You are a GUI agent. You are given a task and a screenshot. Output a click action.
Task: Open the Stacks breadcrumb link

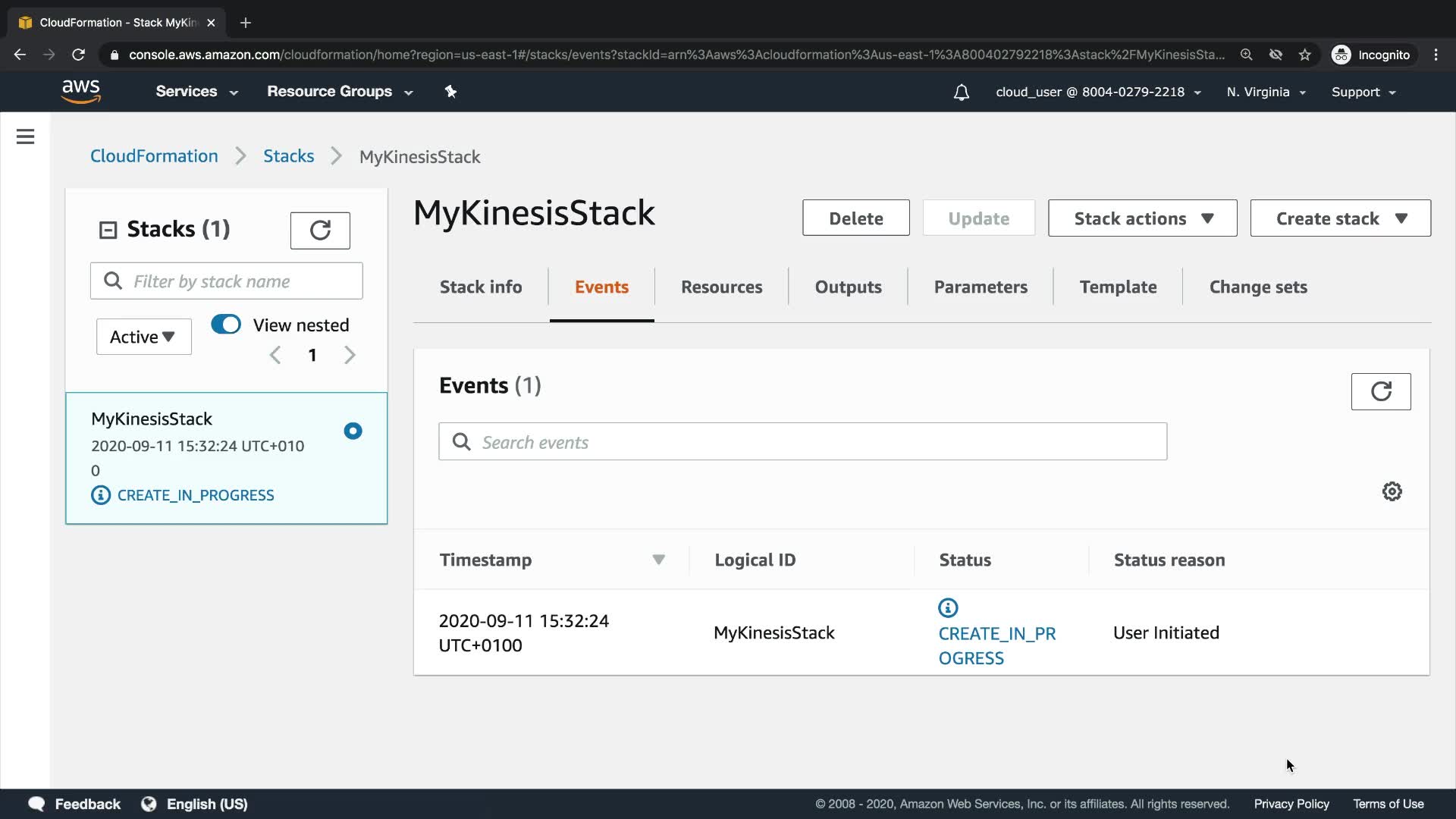tap(288, 156)
